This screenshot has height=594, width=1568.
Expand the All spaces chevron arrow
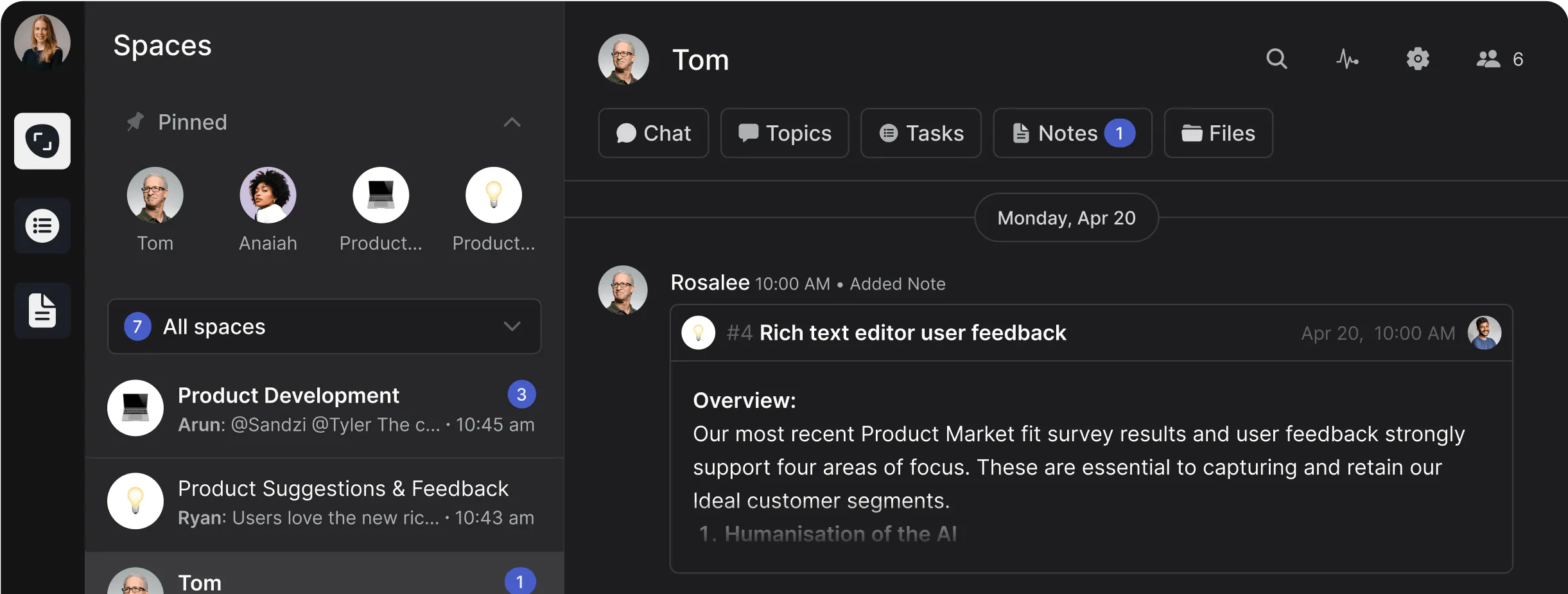click(x=512, y=326)
